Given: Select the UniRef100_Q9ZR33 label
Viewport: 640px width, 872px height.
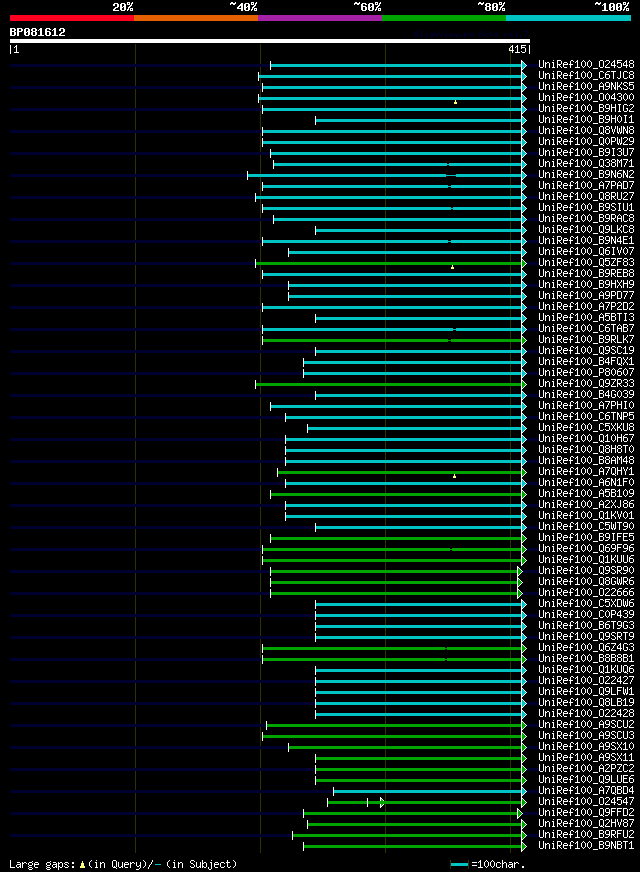Looking at the screenshot, I should pyautogui.click(x=586, y=384).
